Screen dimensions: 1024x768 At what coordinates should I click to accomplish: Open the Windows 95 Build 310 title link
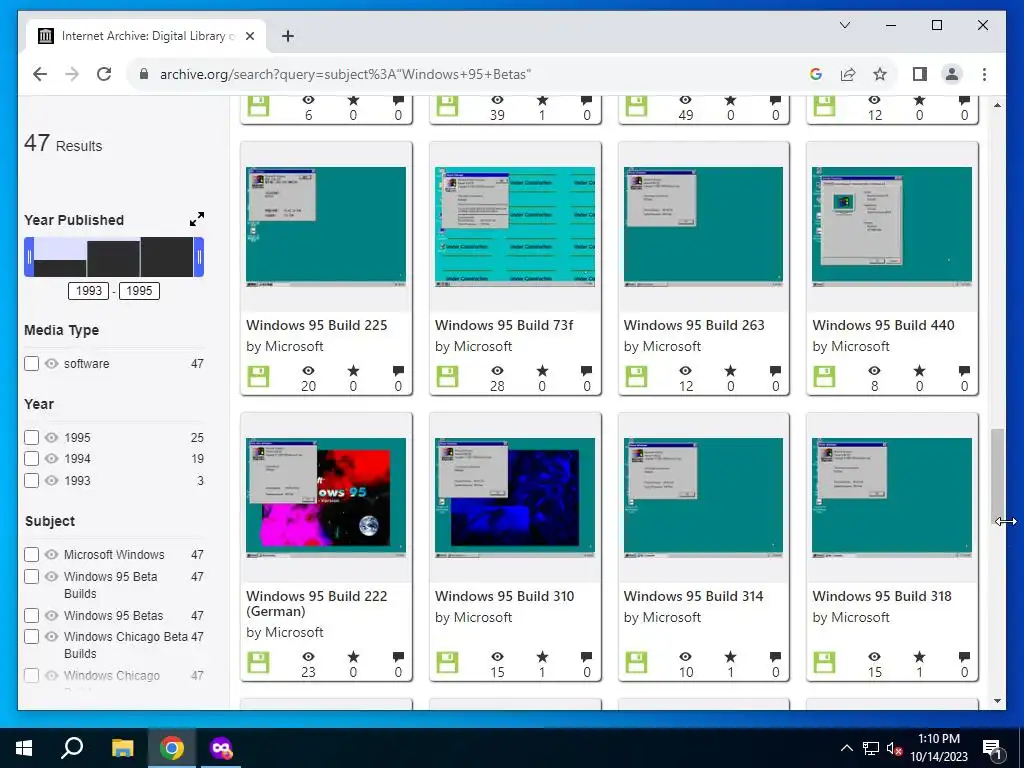click(x=504, y=596)
